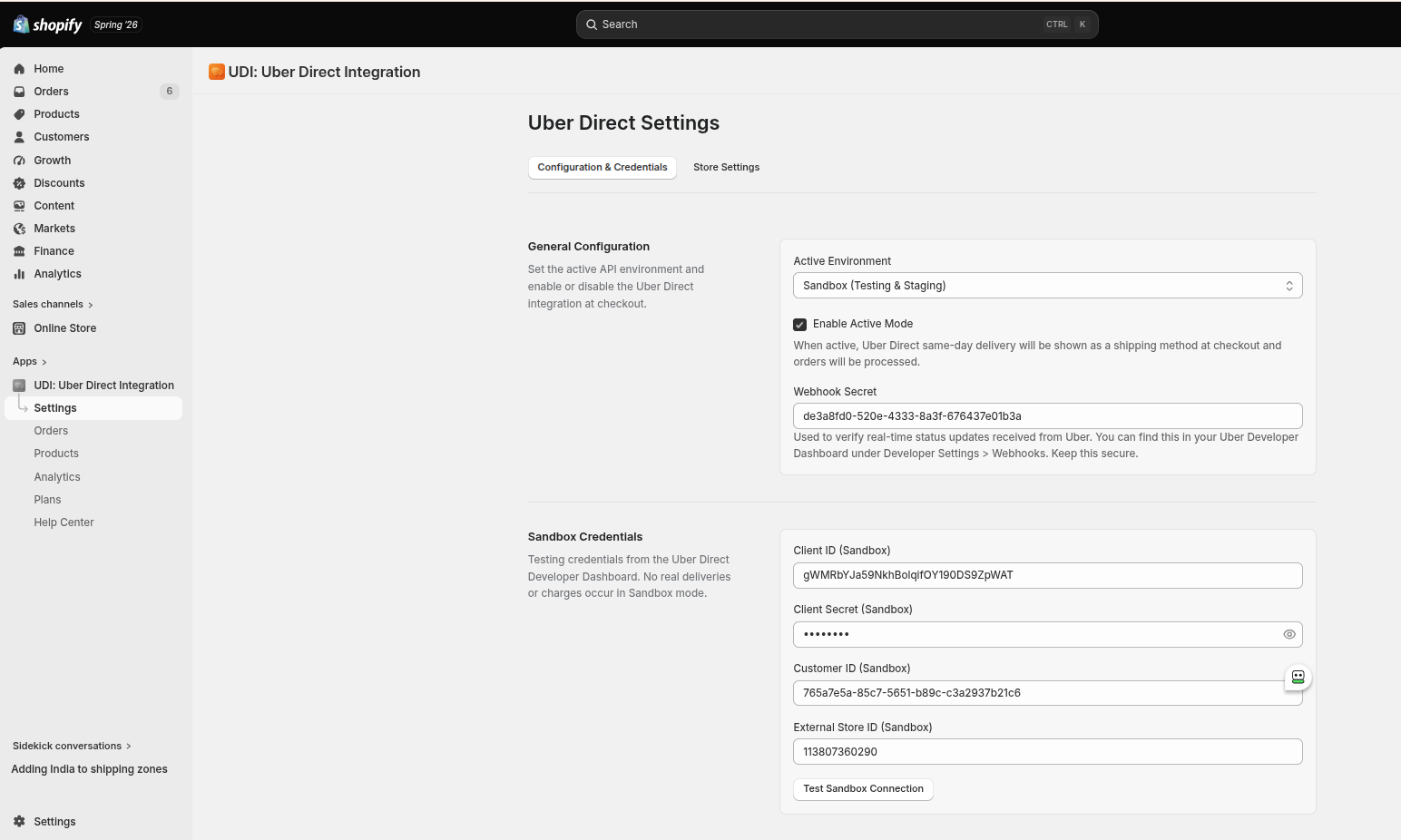This screenshot has height=840, width=1401.
Task: Open the Plans sub-item
Action: (x=47, y=500)
